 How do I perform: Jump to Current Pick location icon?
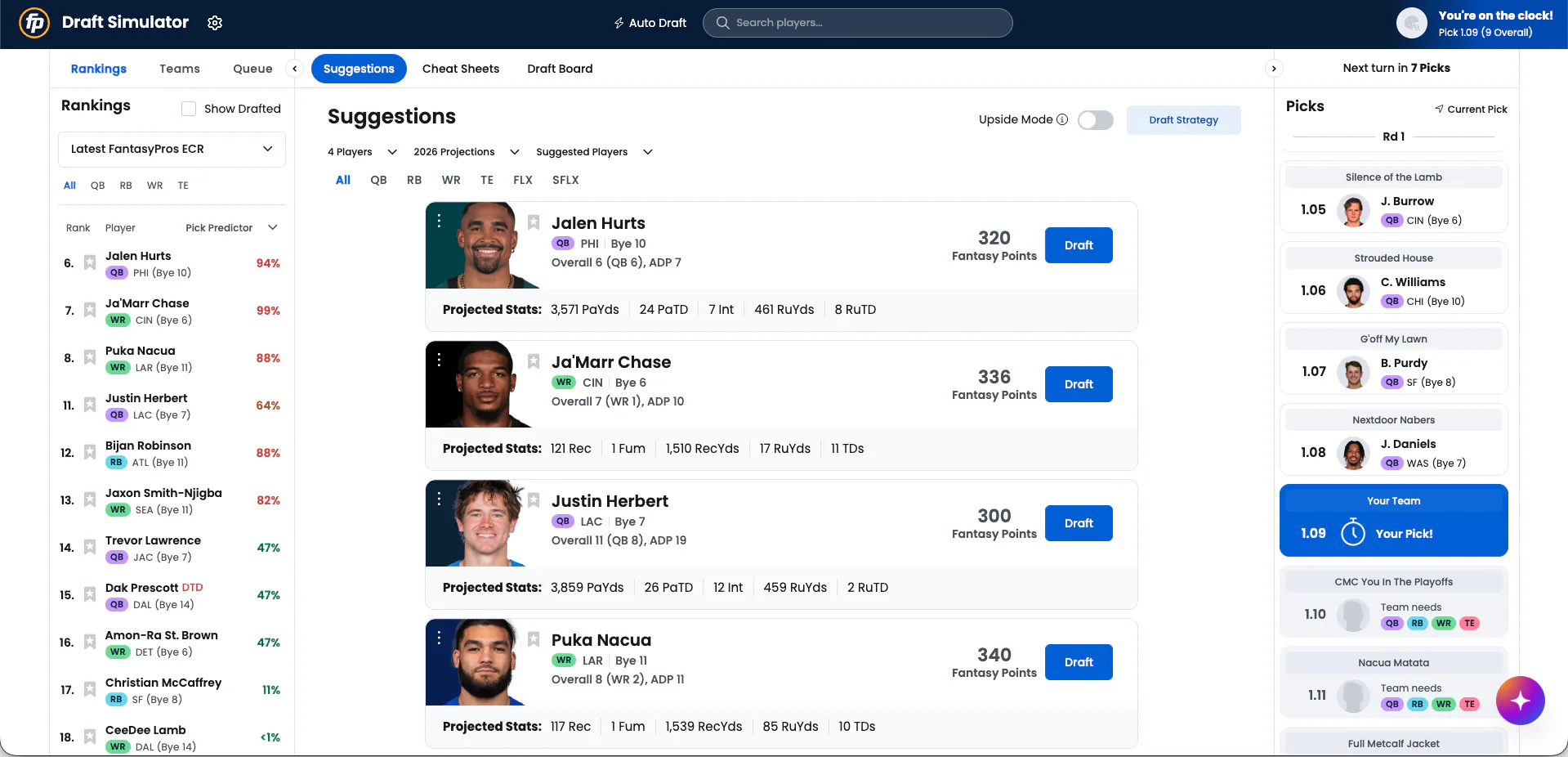point(1439,109)
